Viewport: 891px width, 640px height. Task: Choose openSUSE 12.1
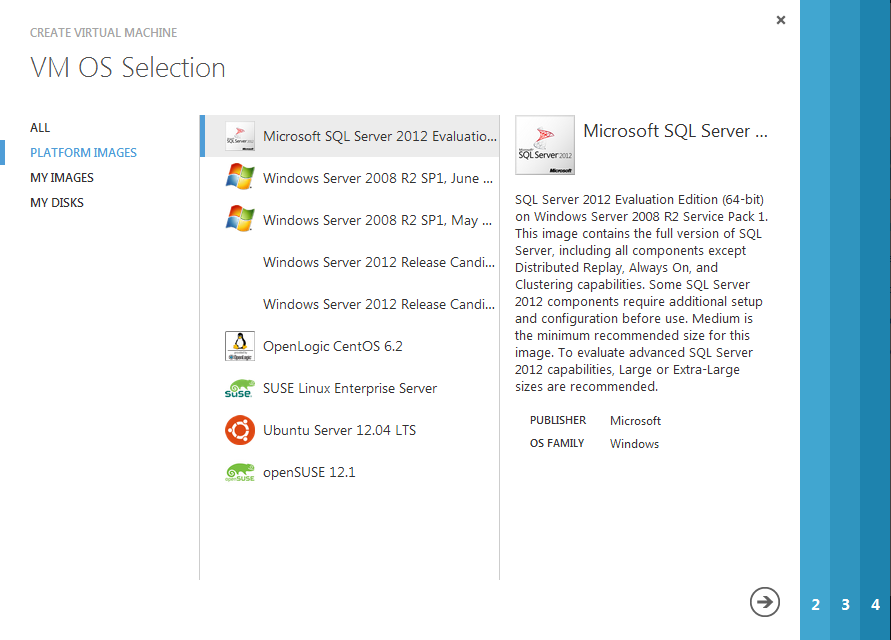click(350, 472)
